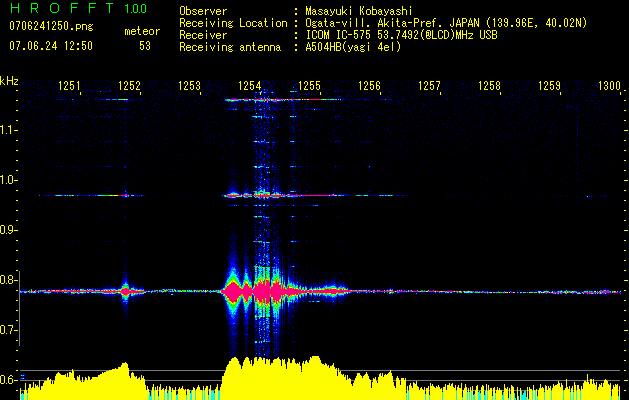Select the 1257 time tick label

429,87
